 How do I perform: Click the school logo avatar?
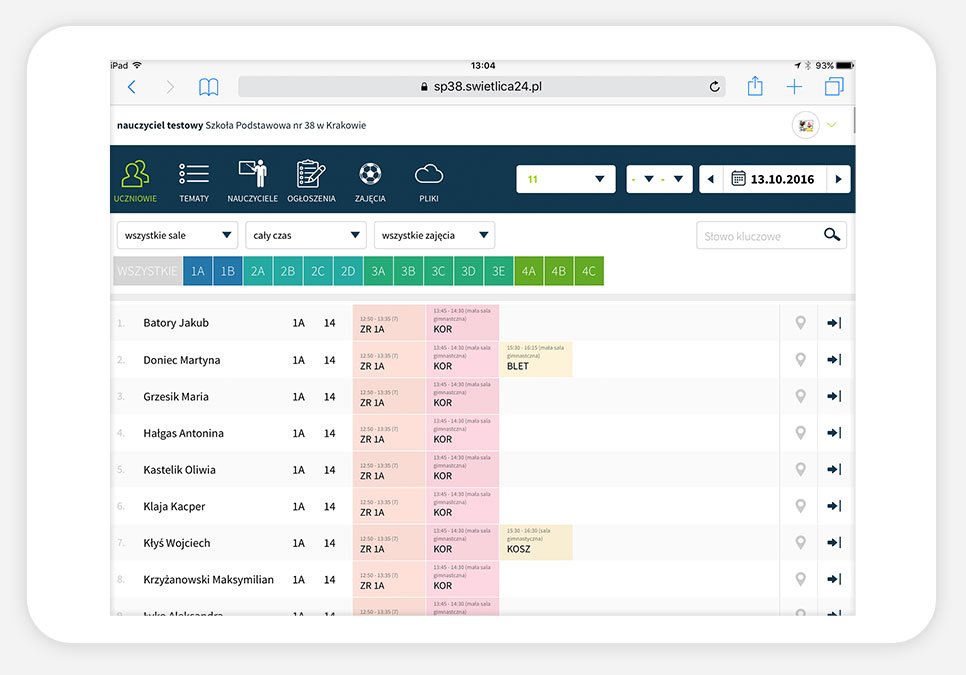(805, 125)
